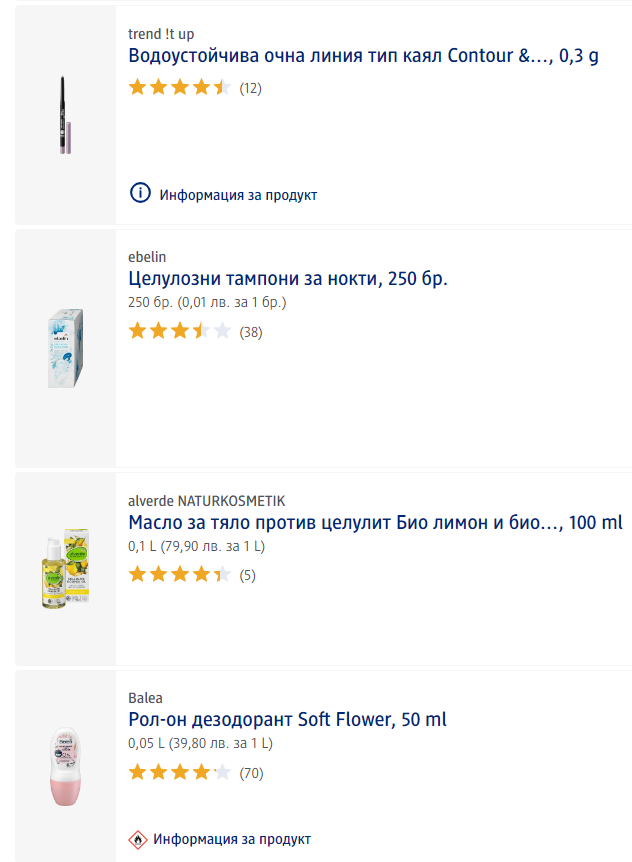Open Рол-он дезодорант Soft Flower link
The height and width of the screenshot is (862, 632).
click(x=288, y=719)
